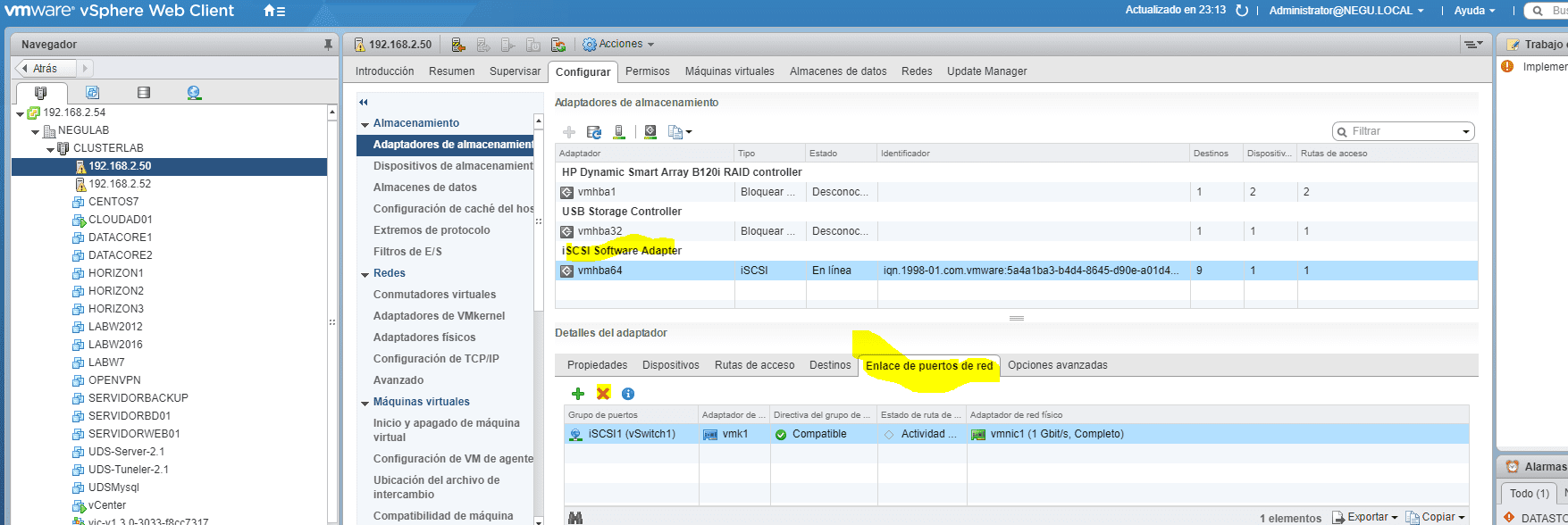Open the Ayuda dropdown menu

[x=1474, y=11]
